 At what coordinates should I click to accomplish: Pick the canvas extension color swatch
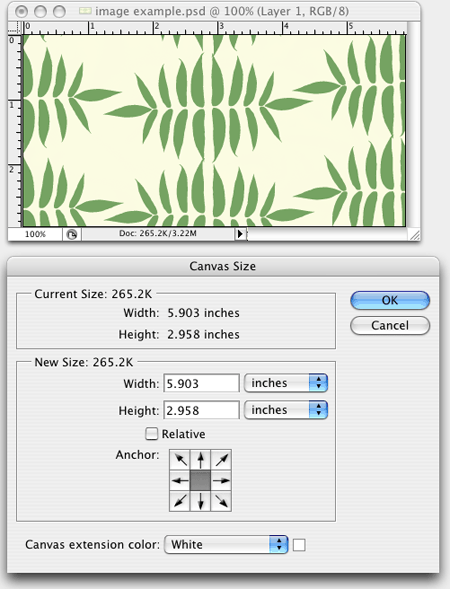point(299,545)
